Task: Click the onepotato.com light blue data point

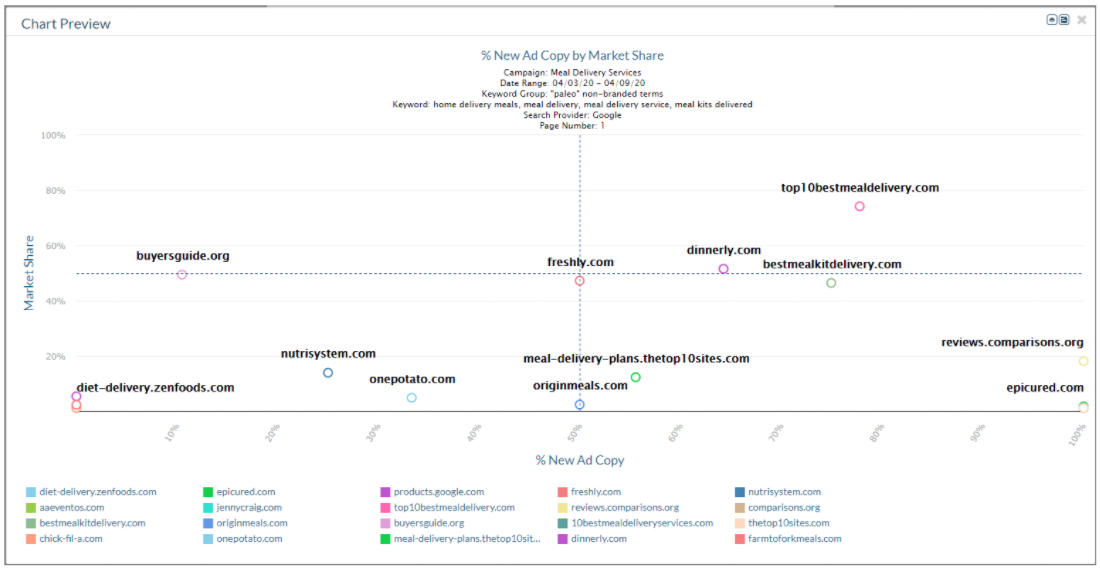Action: point(412,398)
